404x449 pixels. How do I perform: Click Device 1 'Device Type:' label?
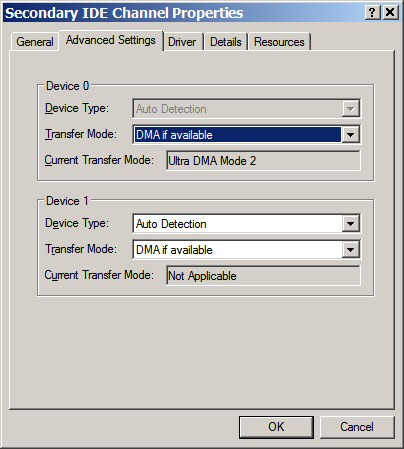[77, 223]
